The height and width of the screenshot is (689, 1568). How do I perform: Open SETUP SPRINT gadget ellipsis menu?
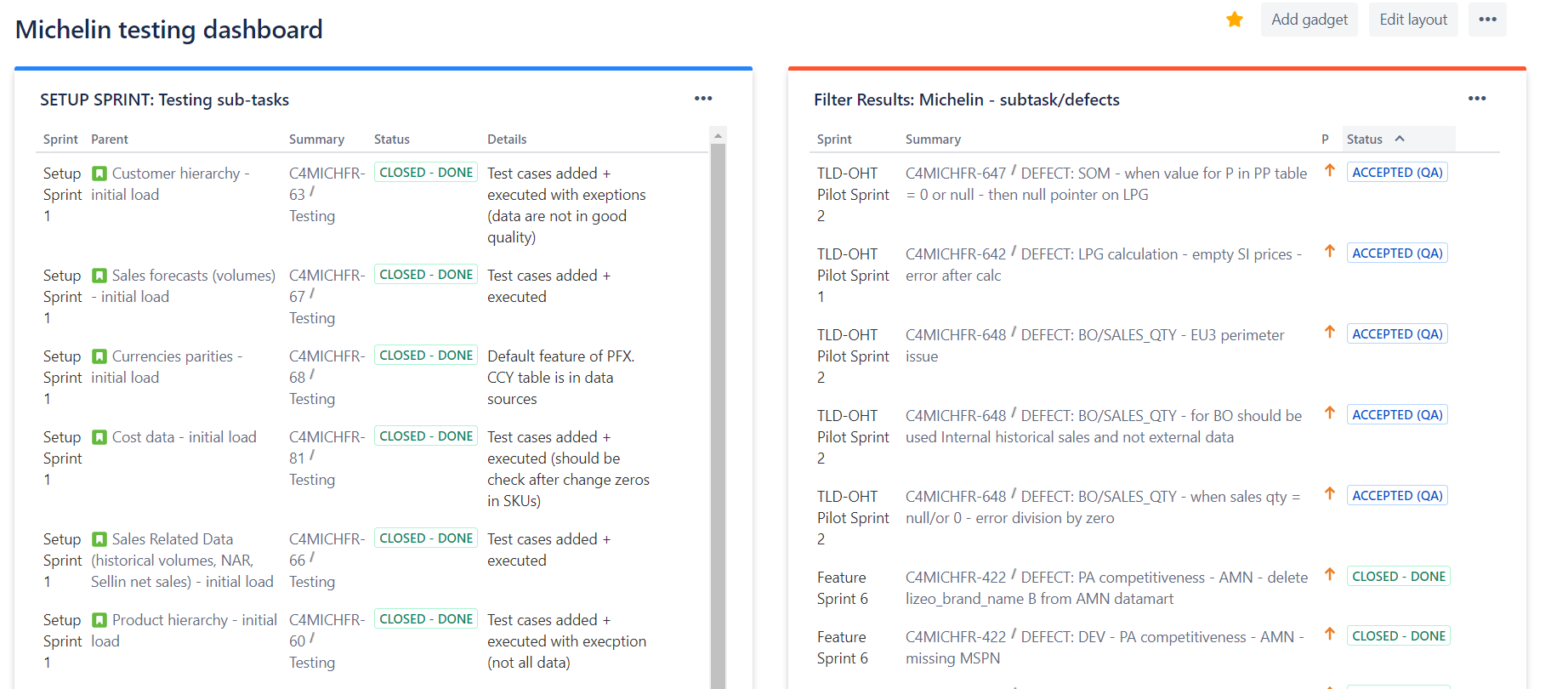click(703, 99)
